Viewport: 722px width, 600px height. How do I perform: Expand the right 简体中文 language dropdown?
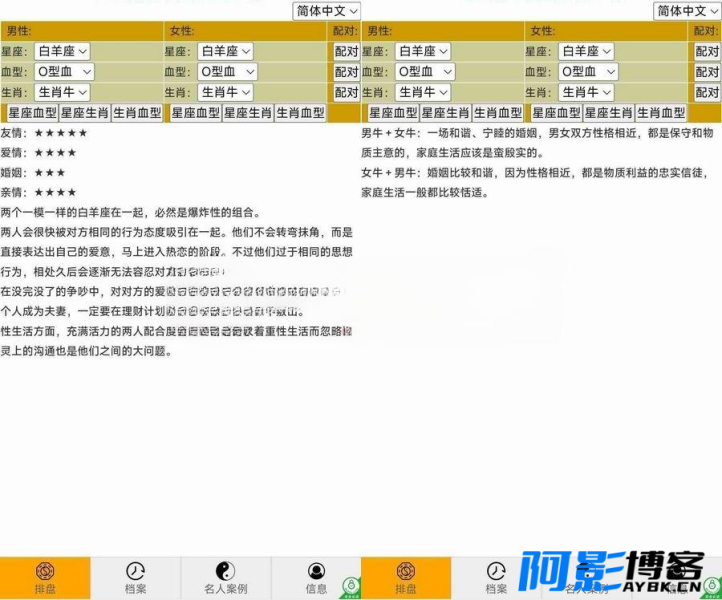[687, 11]
